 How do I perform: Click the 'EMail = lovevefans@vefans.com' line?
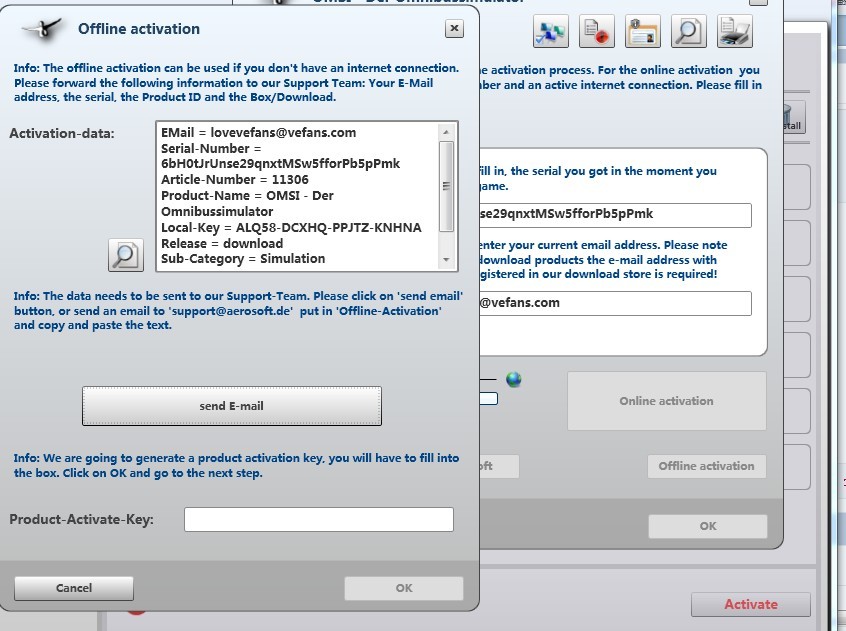[258, 133]
